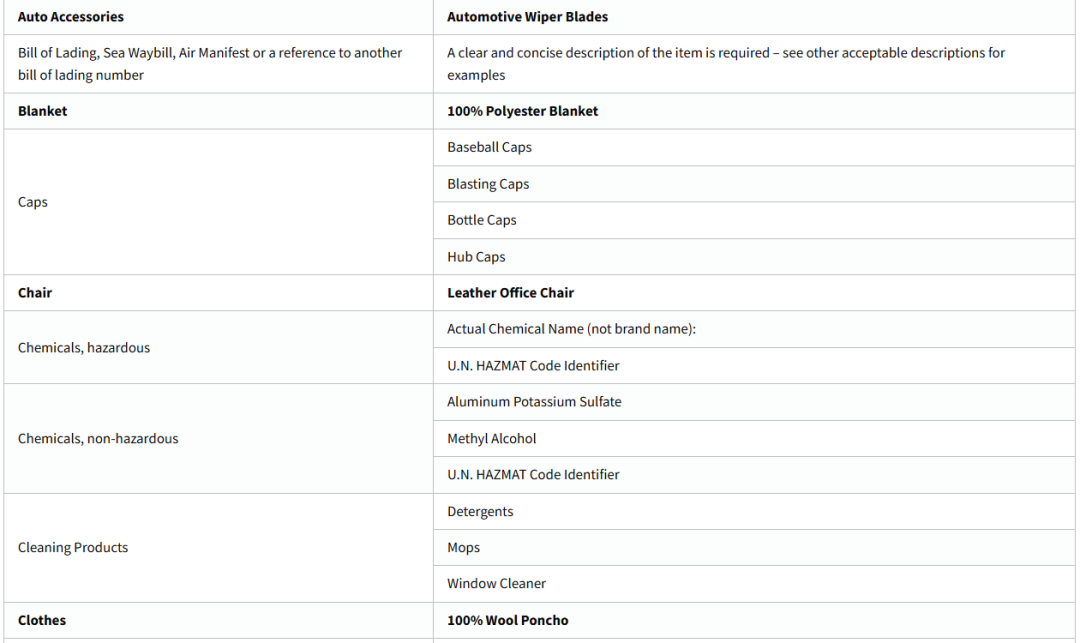
Task: Click the Chemicals, non-hazardous category cell
Action: click(x=98, y=438)
